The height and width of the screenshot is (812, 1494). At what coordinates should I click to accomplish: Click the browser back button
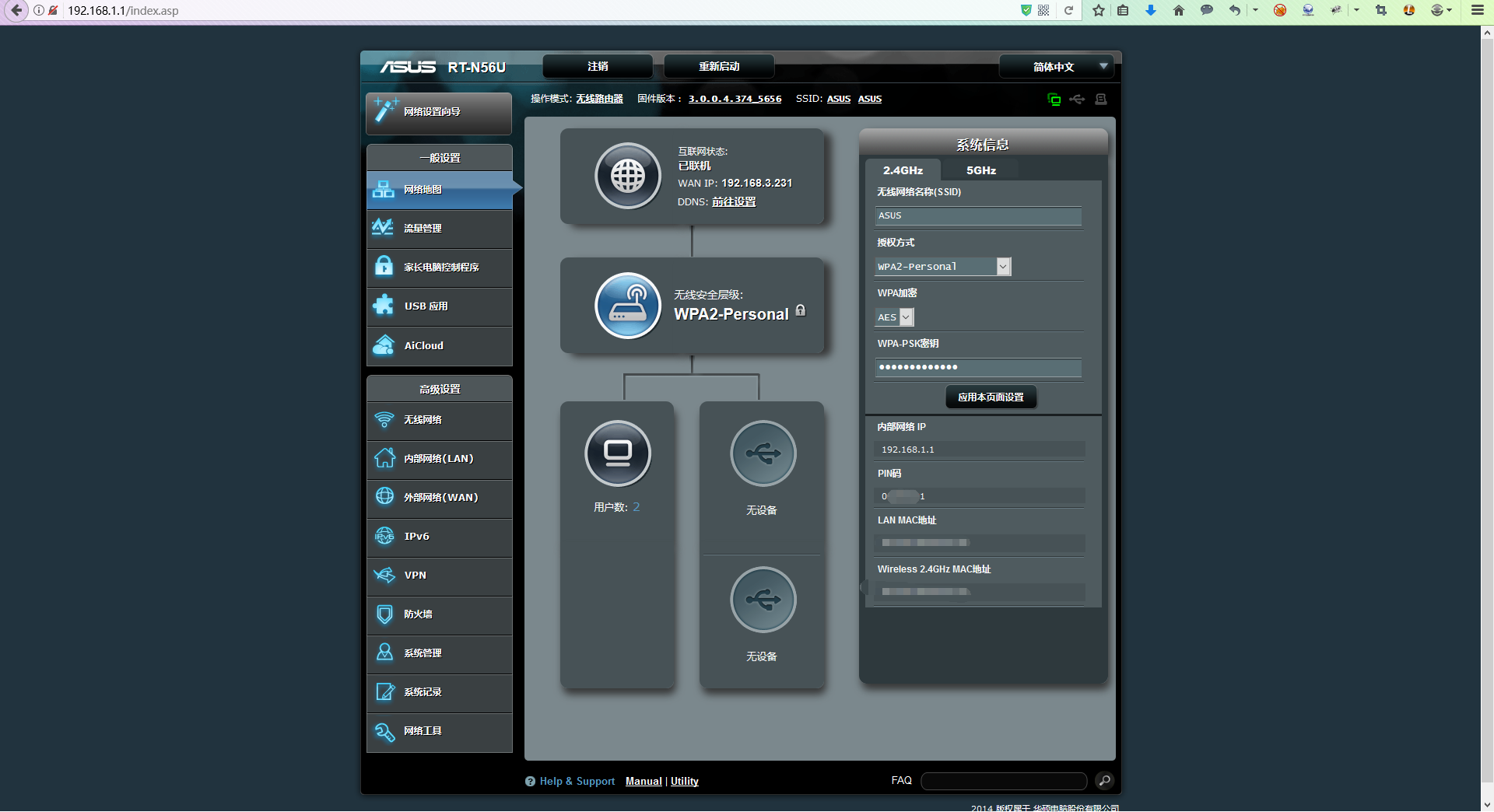point(16,11)
